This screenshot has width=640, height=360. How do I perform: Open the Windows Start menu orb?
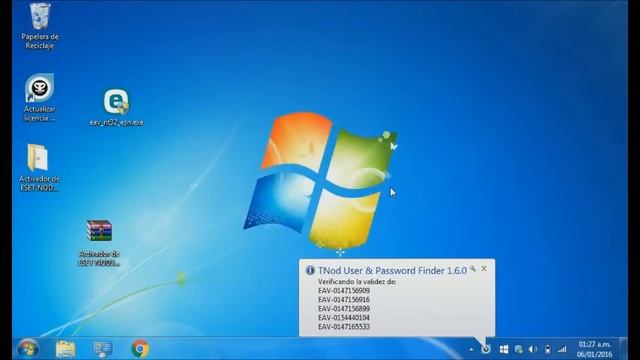28,349
